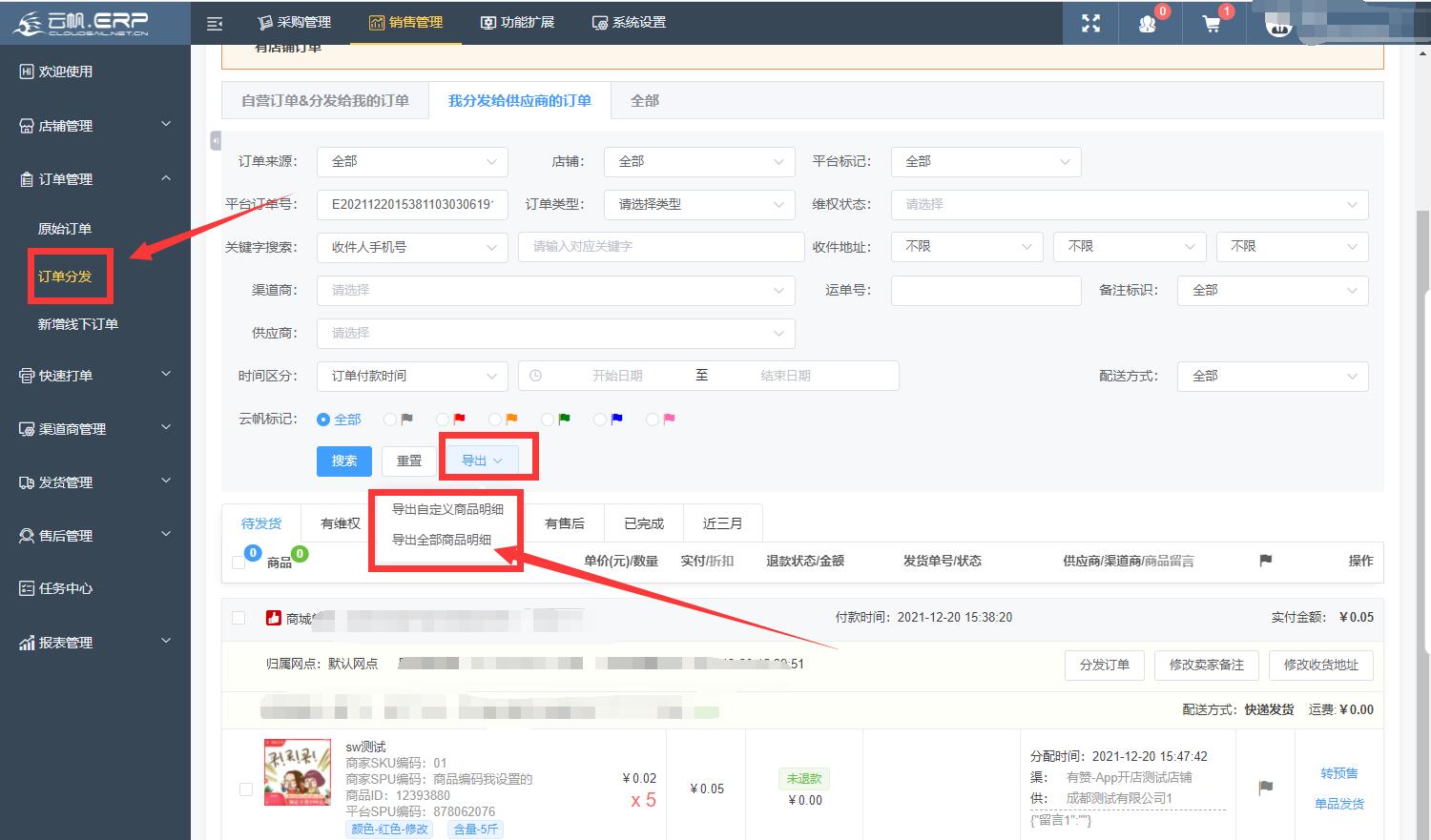Click the 发货管理 truck icon in sidebar
This screenshot has width=1431, height=840.
(x=27, y=482)
